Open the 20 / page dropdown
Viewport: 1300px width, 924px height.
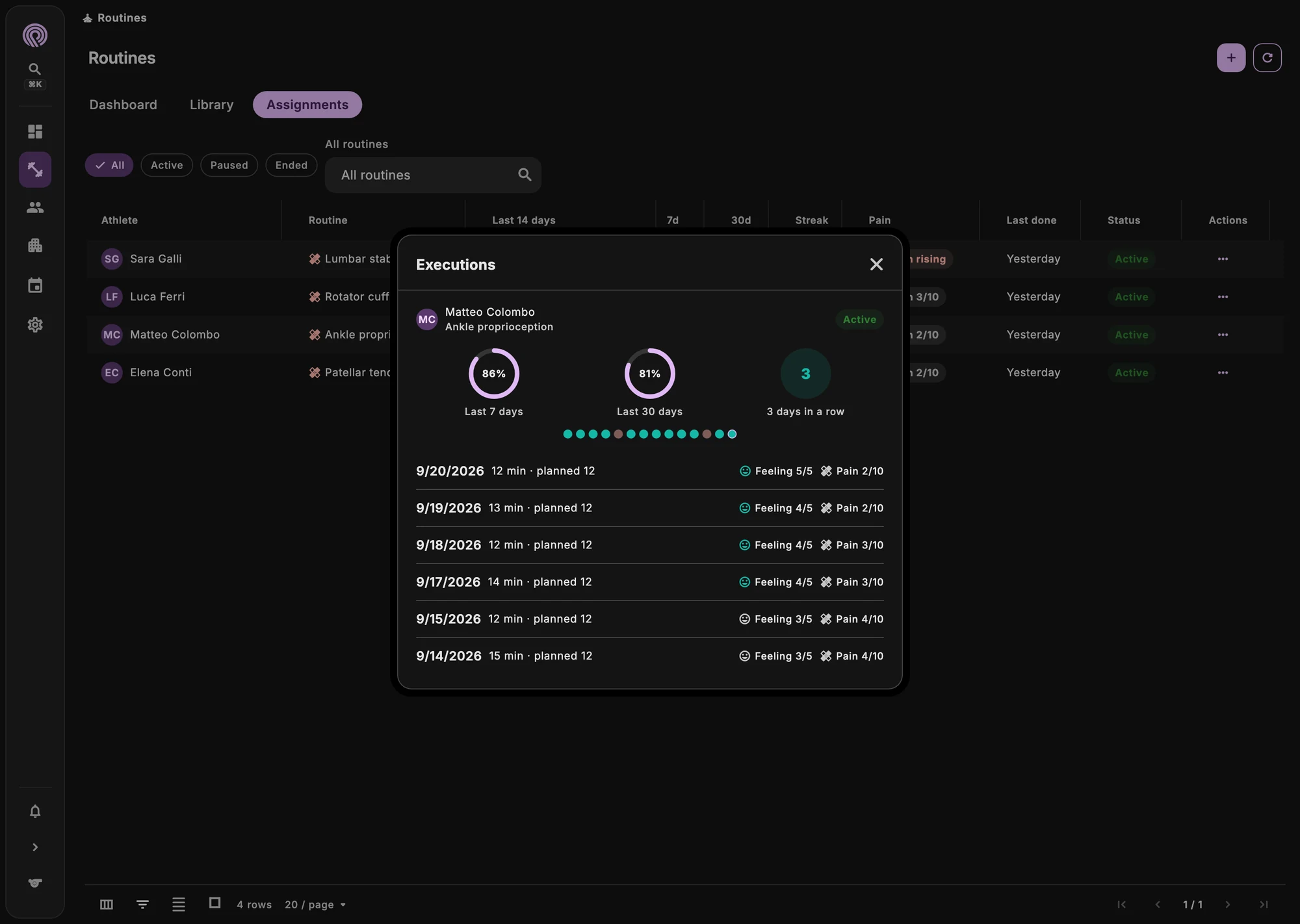click(315, 905)
